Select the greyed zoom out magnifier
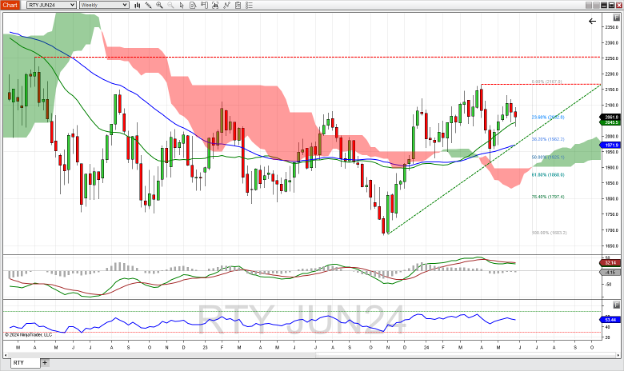The width and height of the screenshot is (624, 372). pyautogui.click(x=170, y=5)
